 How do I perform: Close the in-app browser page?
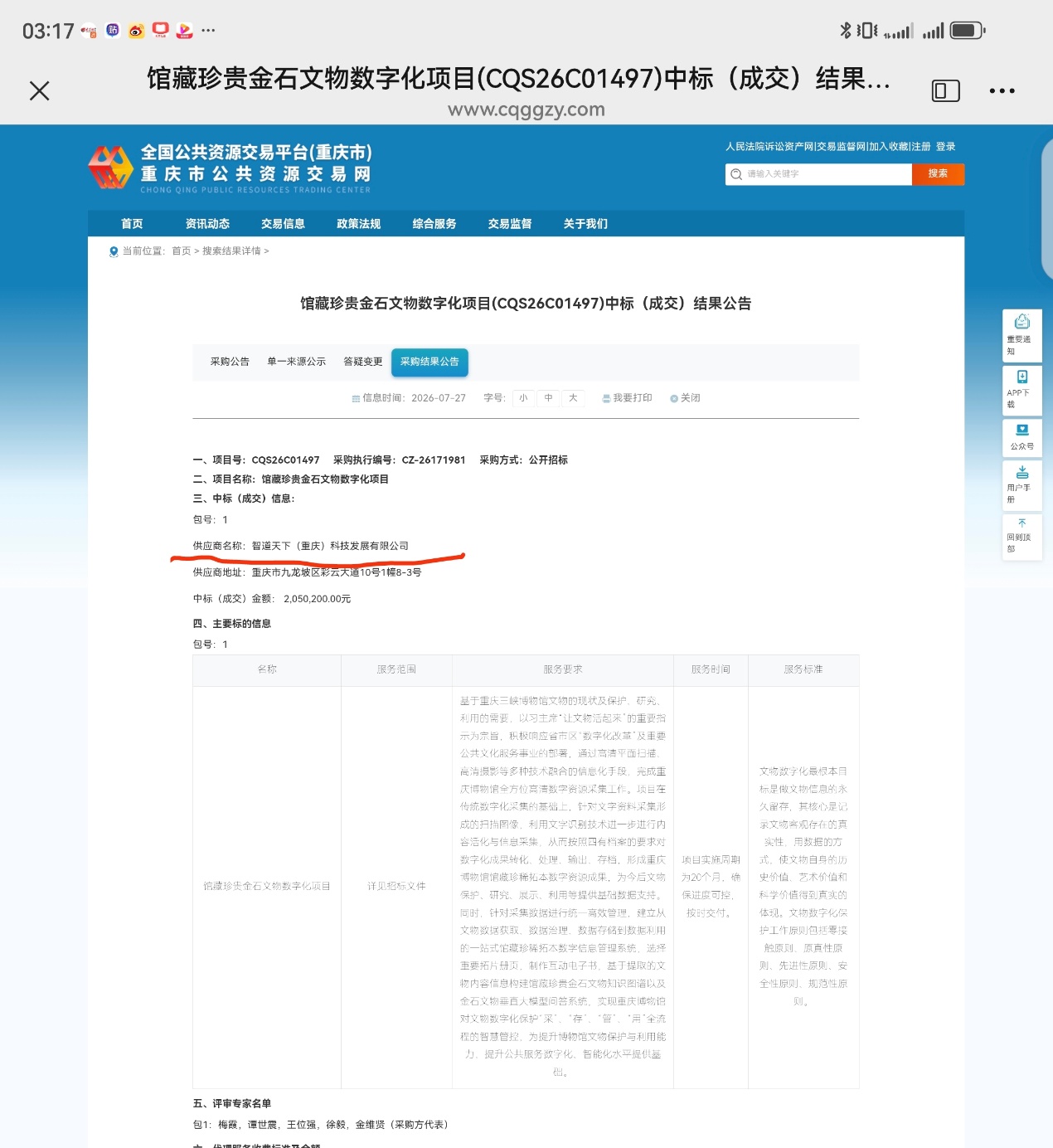click(40, 90)
